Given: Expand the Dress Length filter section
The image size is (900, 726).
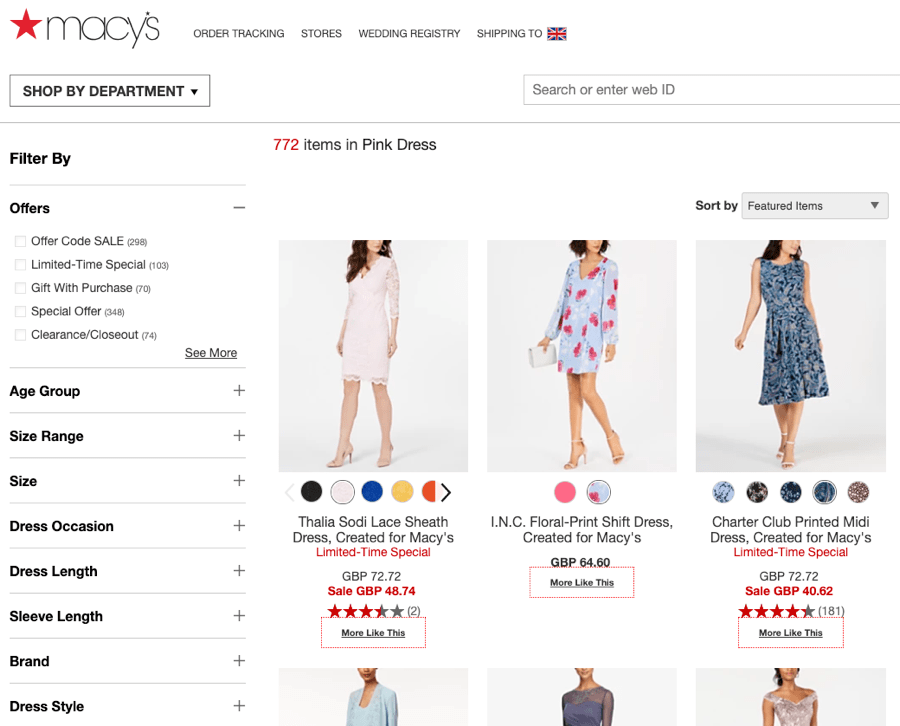Looking at the screenshot, I should (239, 571).
